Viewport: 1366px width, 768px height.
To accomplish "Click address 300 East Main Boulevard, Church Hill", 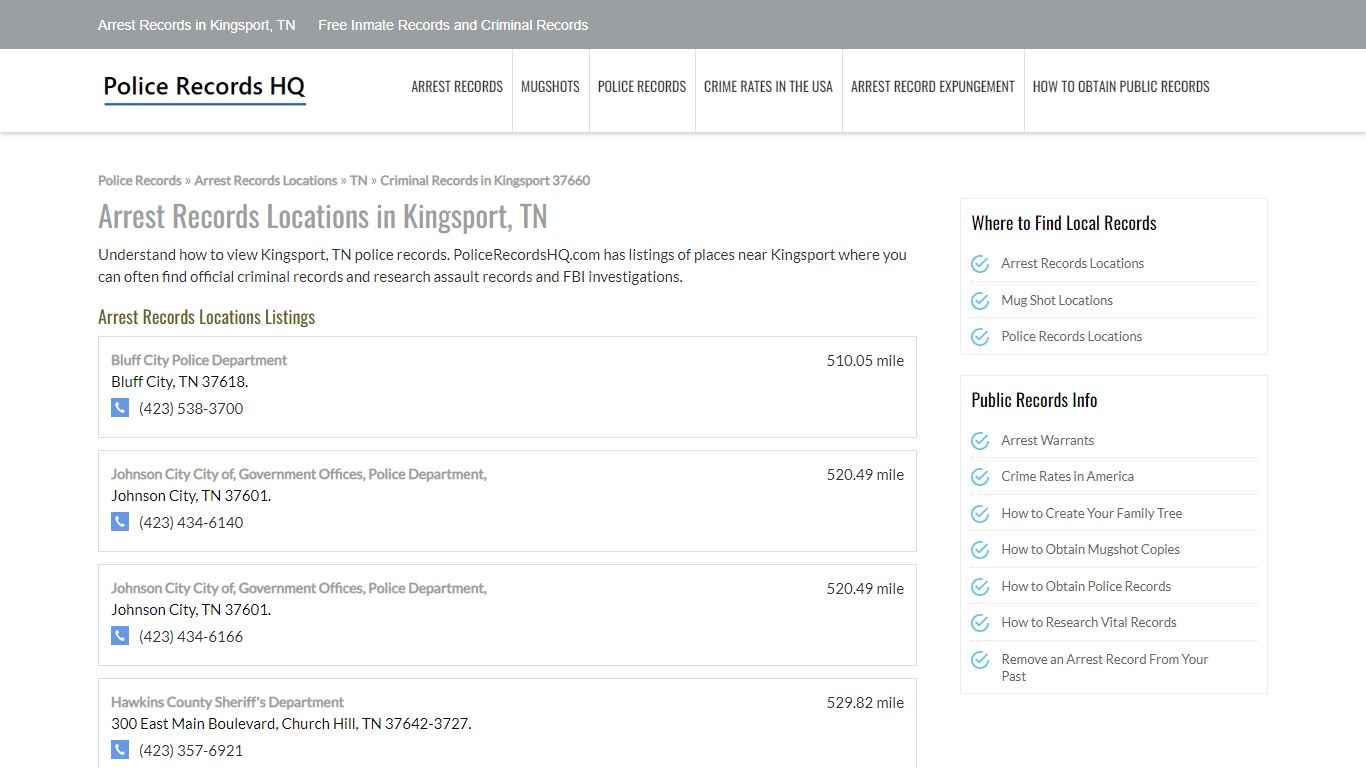I will point(291,723).
